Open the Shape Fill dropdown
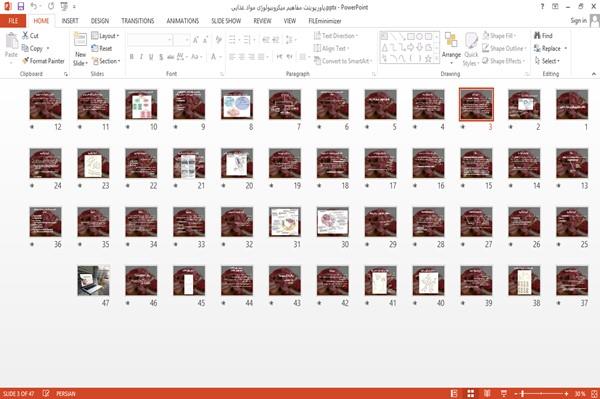The width and height of the screenshot is (600, 399). [x=499, y=36]
